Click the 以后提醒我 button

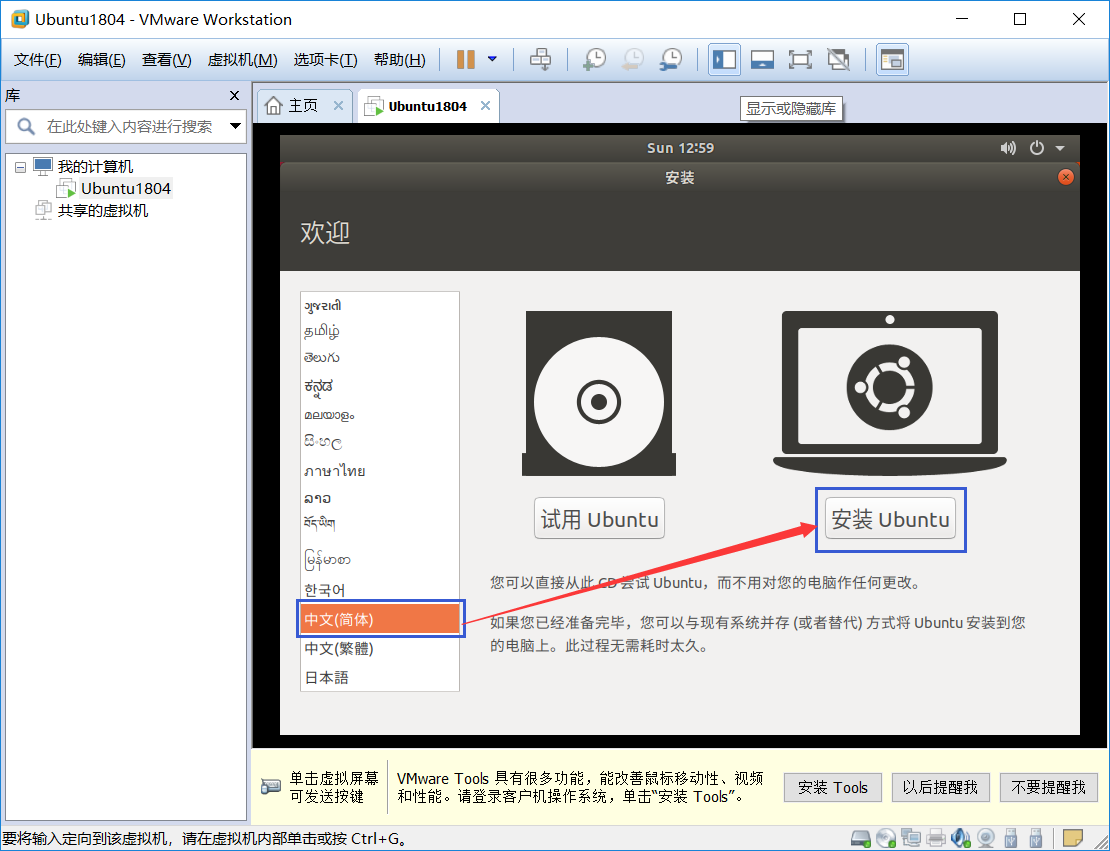[x=940, y=787]
